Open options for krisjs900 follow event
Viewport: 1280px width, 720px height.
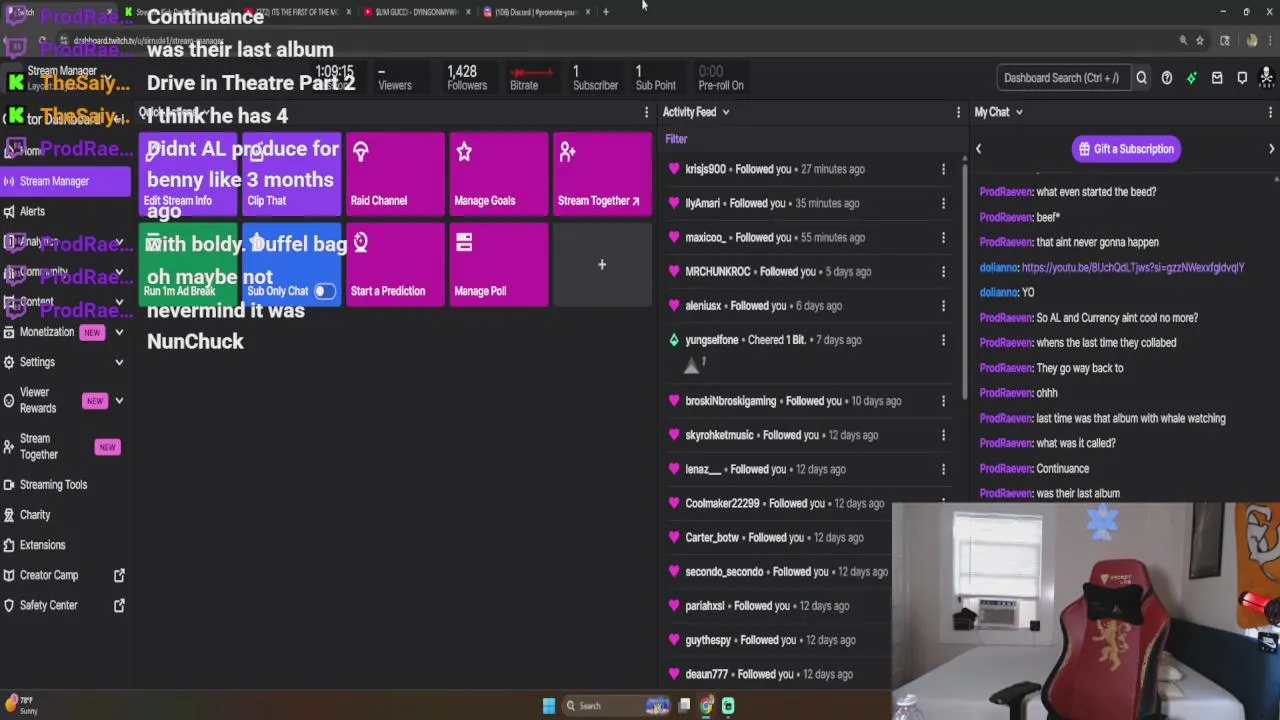click(x=943, y=169)
